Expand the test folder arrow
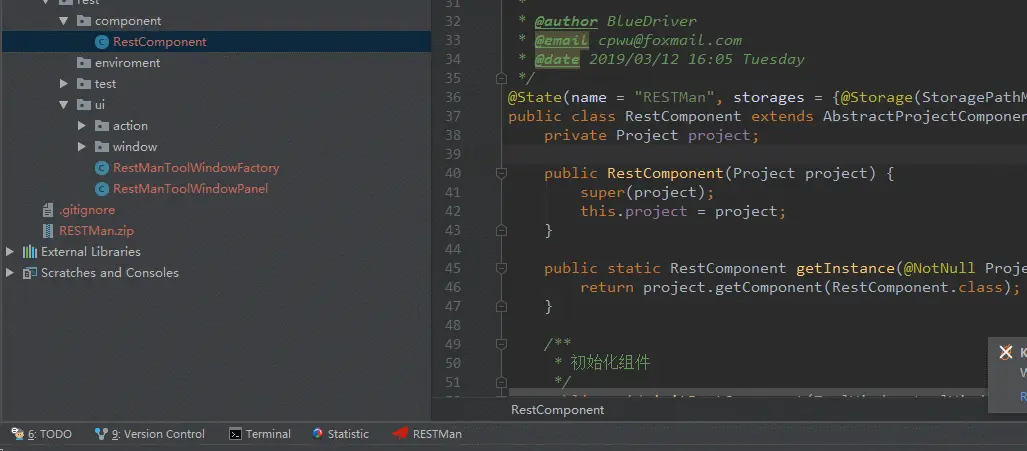This screenshot has height=451, width=1027. tap(64, 84)
